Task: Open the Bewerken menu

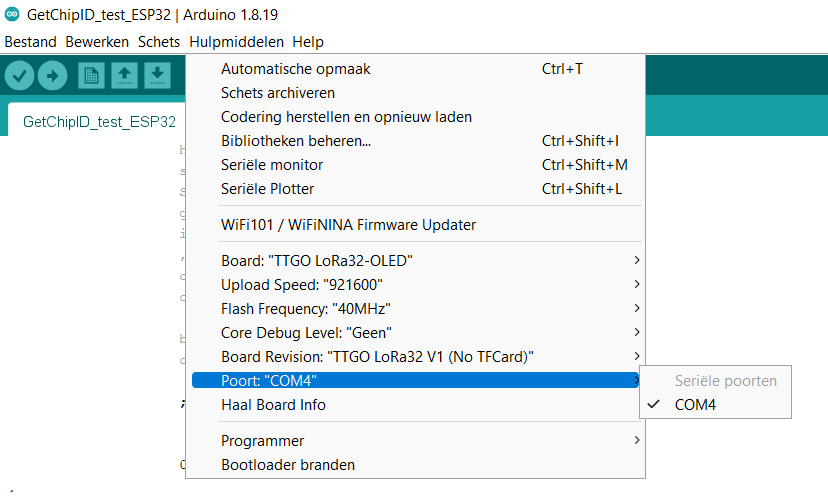Action: 97,42
